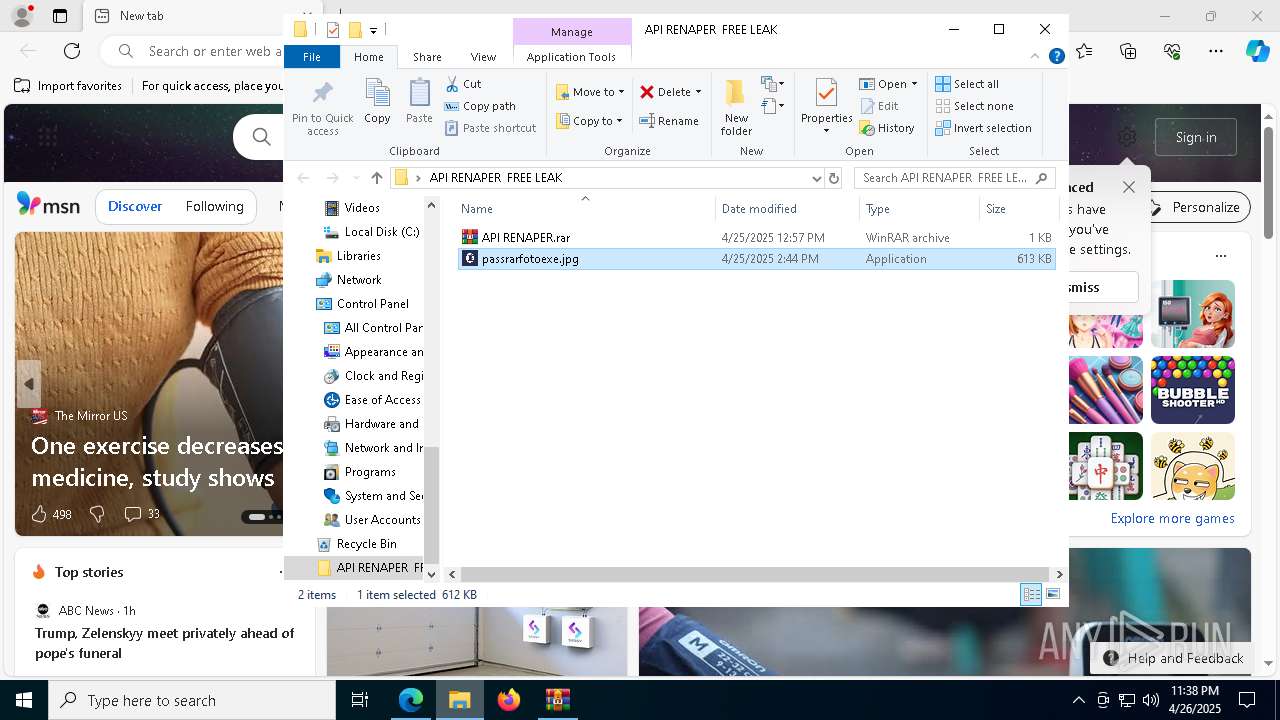This screenshot has height=720, width=1280.
Task: Sort by the Name column header
Action: pyautogui.click(x=586, y=209)
